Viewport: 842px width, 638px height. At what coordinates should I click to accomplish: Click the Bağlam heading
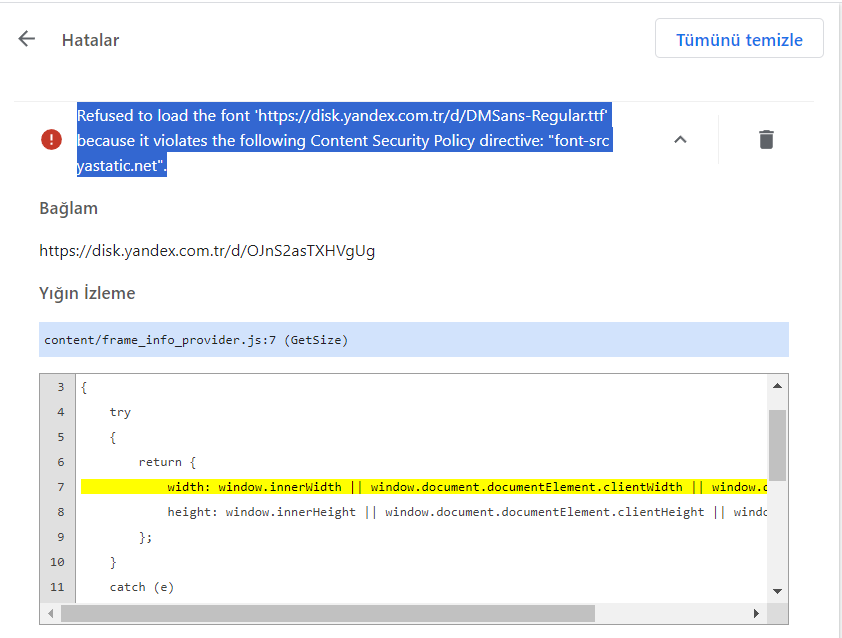tap(68, 208)
